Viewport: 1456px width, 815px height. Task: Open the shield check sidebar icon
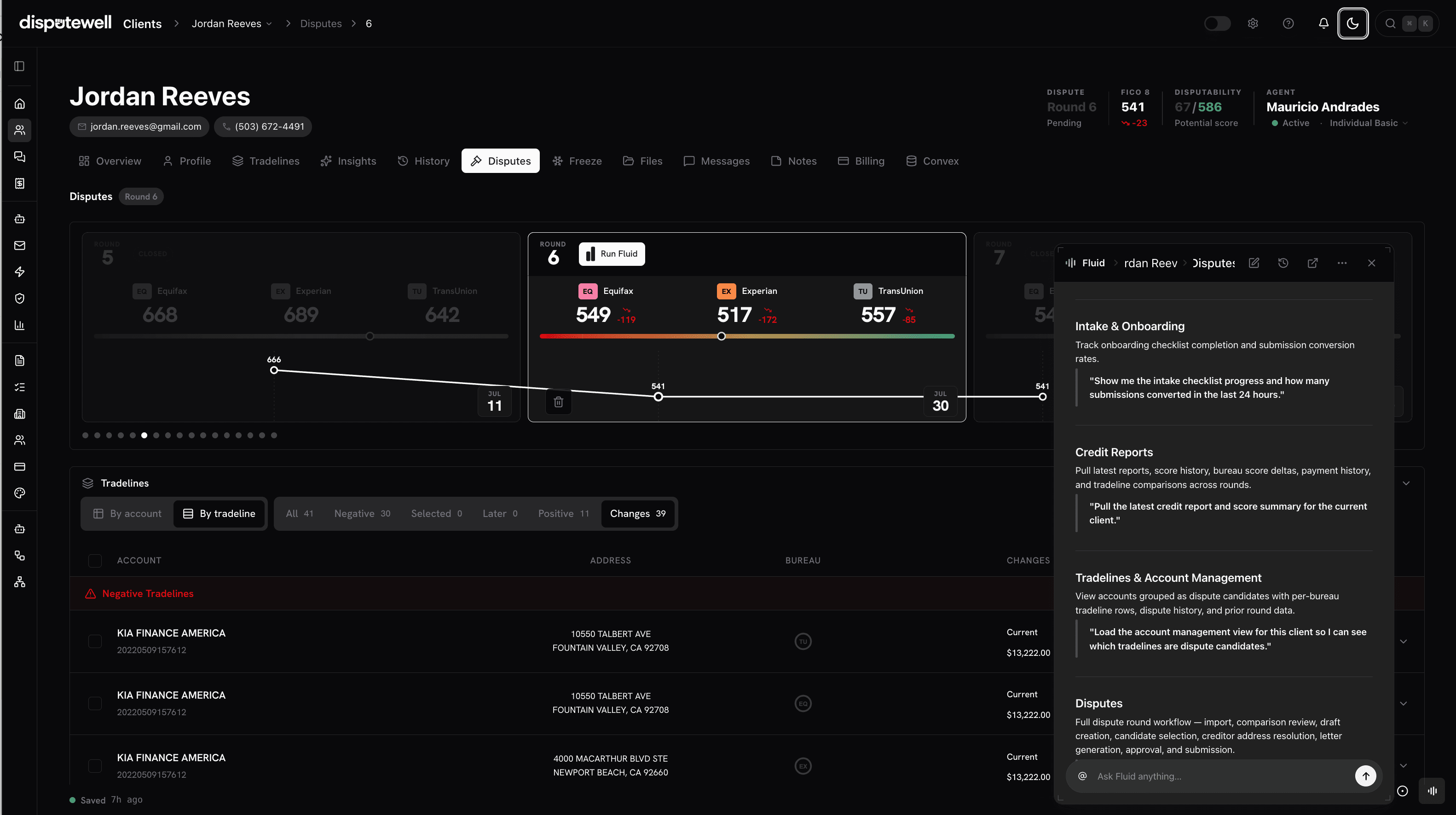point(19,299)
